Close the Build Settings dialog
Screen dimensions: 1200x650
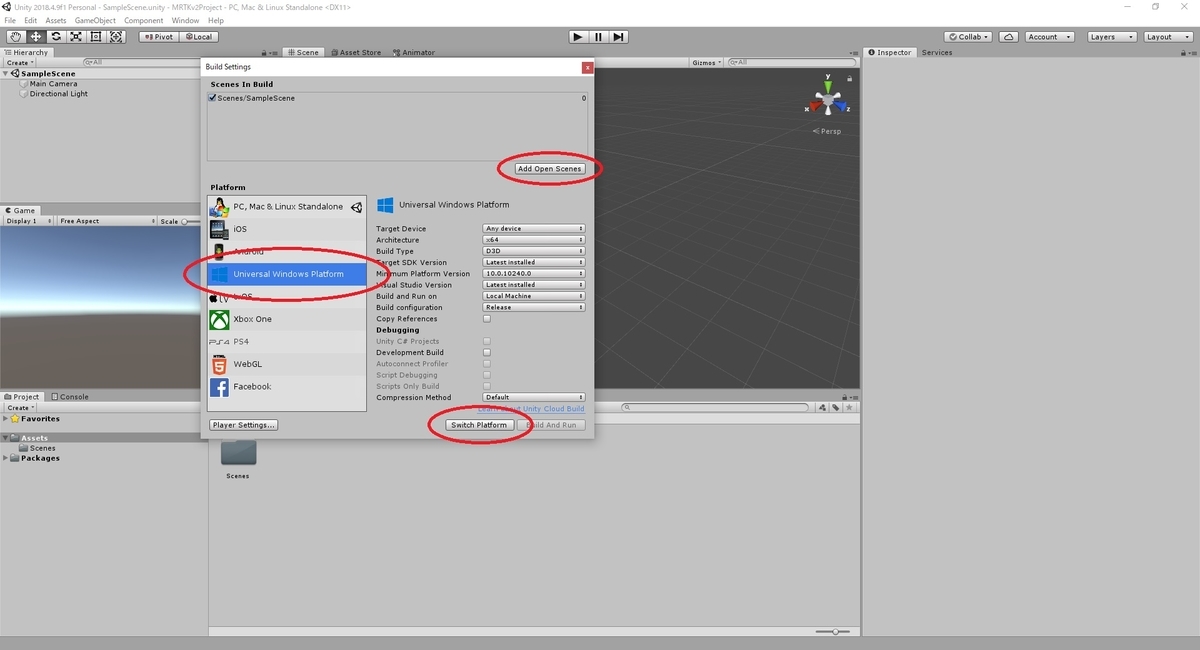(x=588, y=68)
